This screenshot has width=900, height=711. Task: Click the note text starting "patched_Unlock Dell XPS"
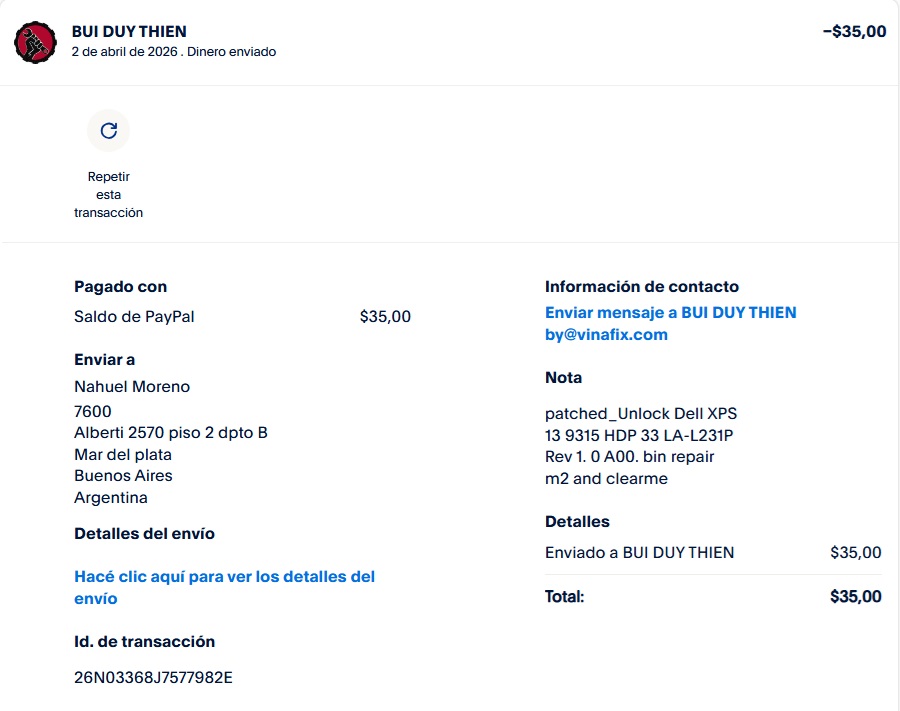641,414
